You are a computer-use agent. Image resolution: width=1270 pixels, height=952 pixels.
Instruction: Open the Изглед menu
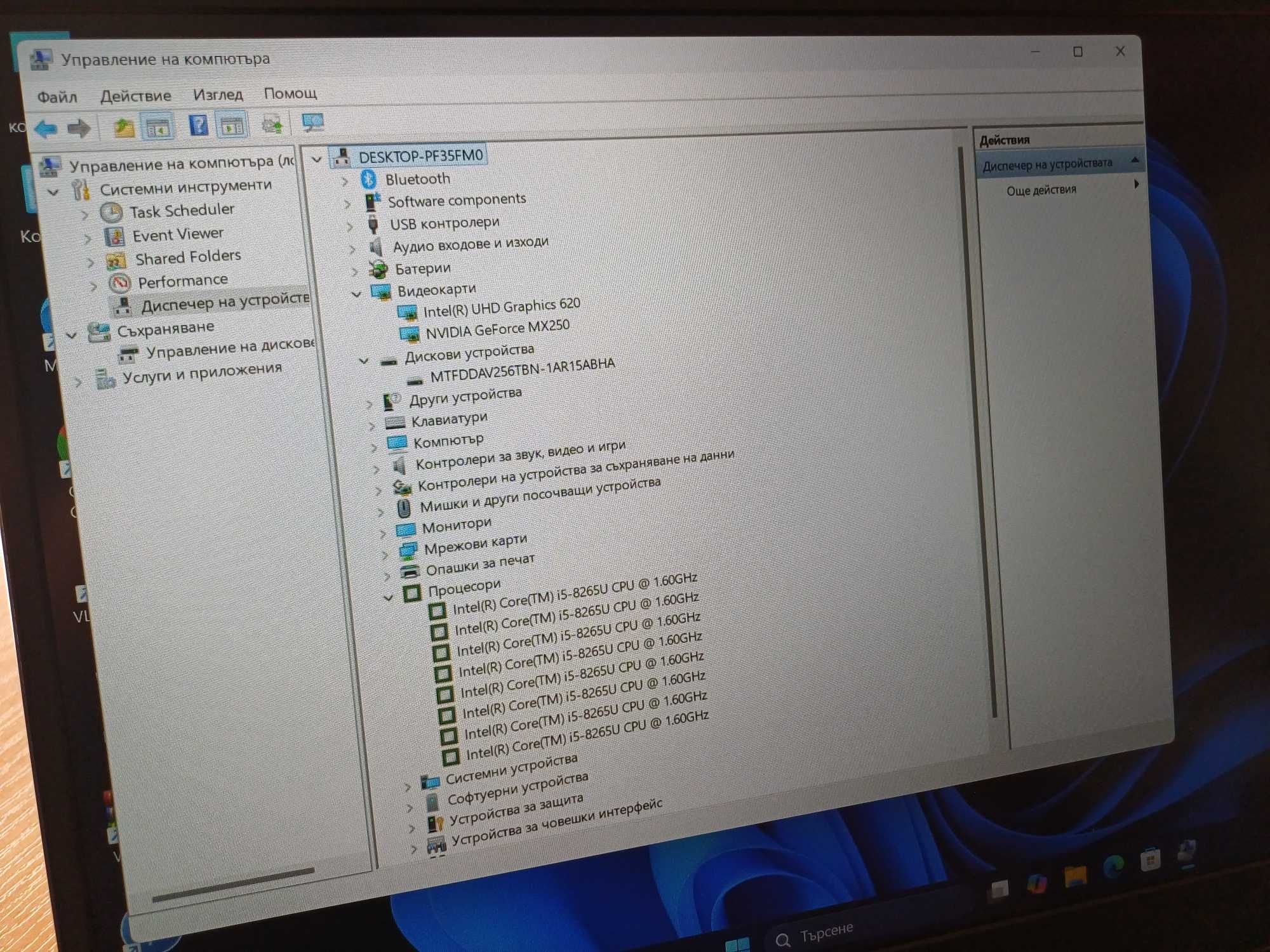(x=218, y=95)
